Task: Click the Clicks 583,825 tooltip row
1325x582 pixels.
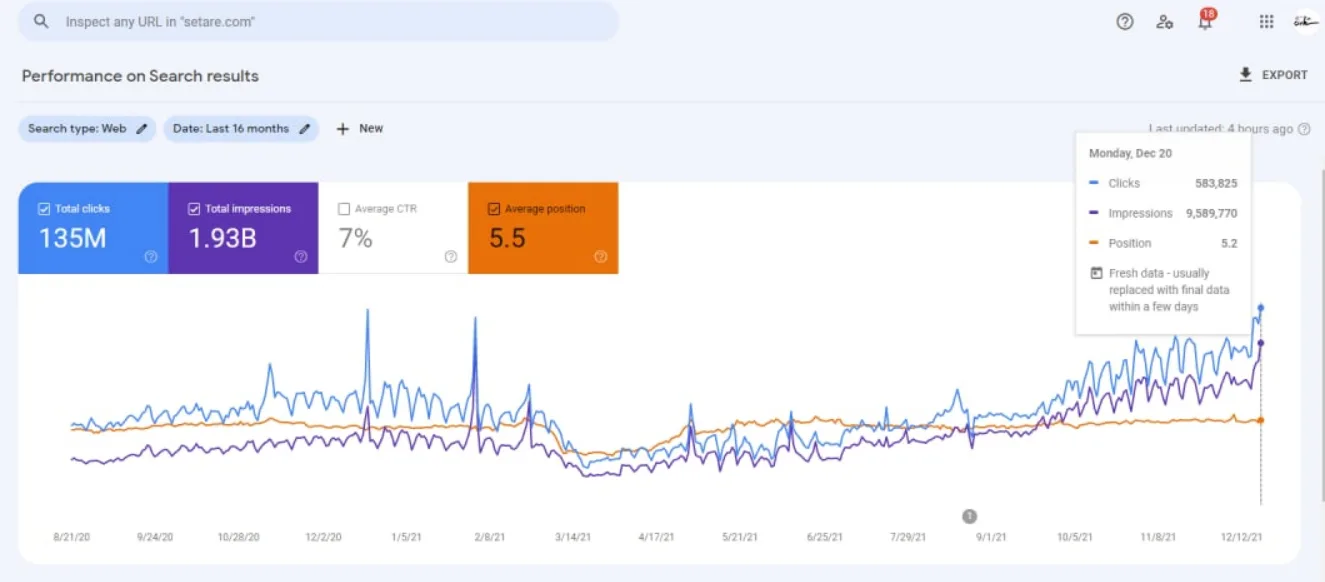Action: [1163, 183]
